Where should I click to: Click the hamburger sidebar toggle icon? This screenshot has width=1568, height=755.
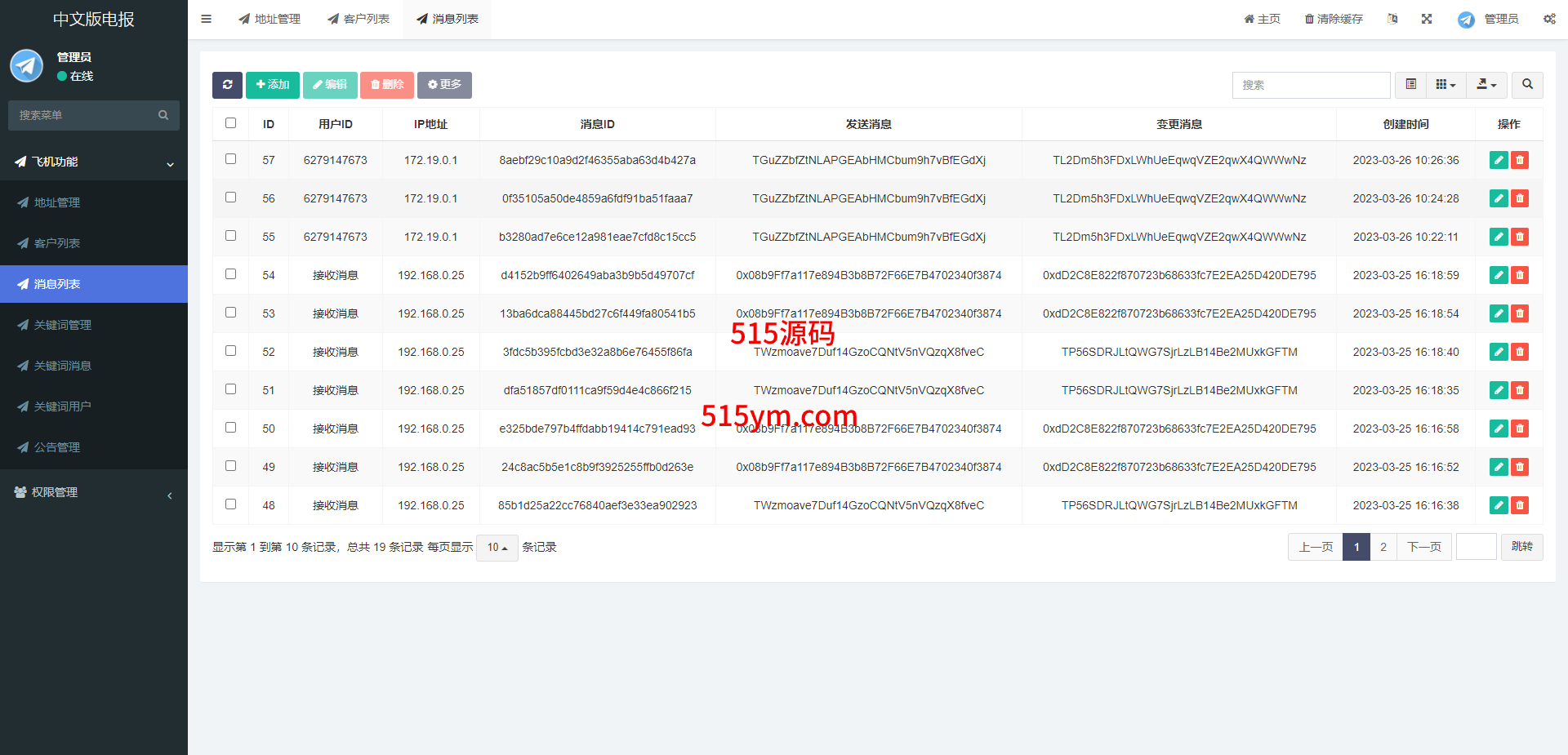coord(207,19)
